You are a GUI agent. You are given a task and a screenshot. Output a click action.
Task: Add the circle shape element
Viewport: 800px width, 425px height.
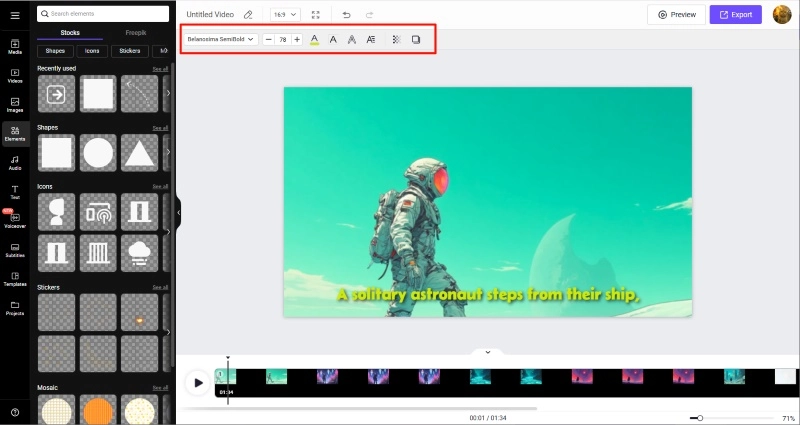tap(98, 153)
